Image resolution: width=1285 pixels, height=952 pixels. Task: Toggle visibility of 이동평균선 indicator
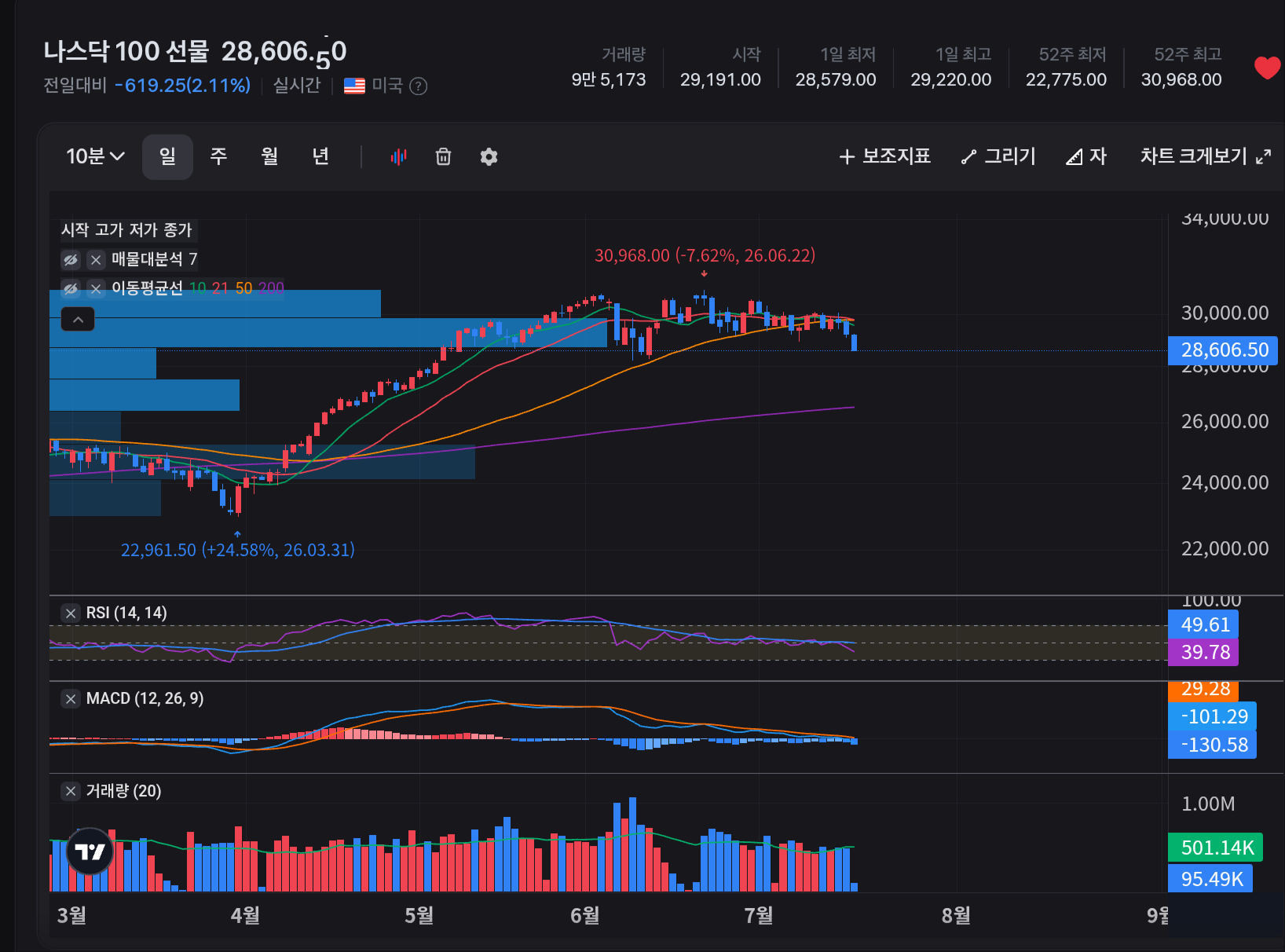(71, 288)
